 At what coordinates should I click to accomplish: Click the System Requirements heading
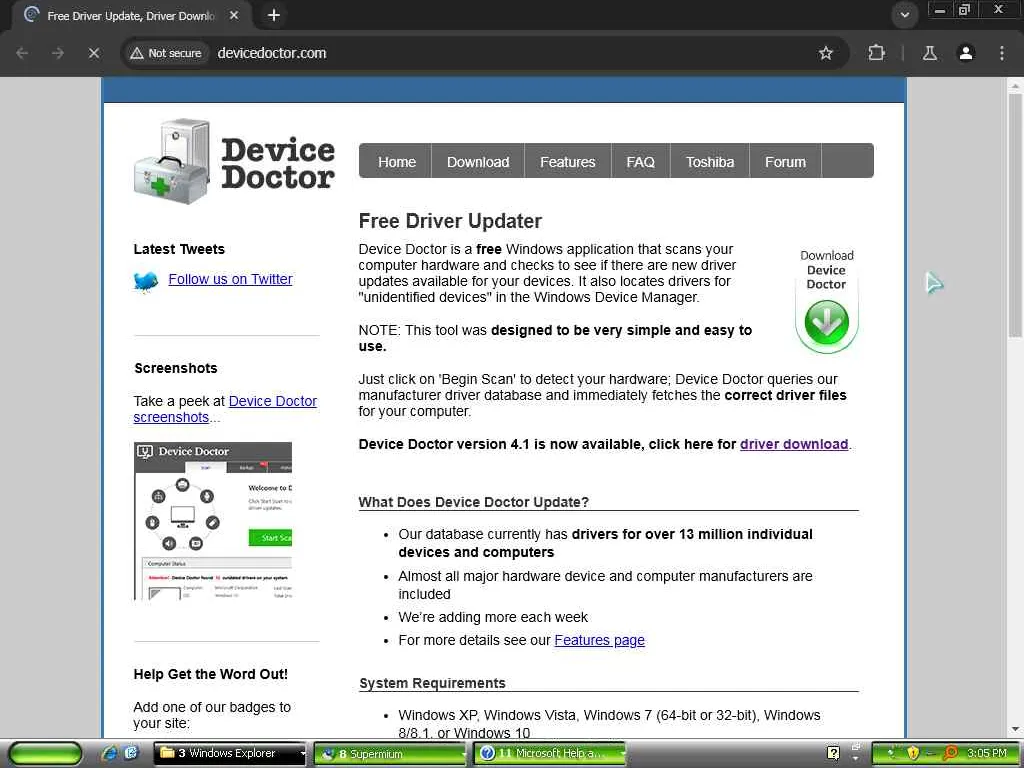(432, 683)
